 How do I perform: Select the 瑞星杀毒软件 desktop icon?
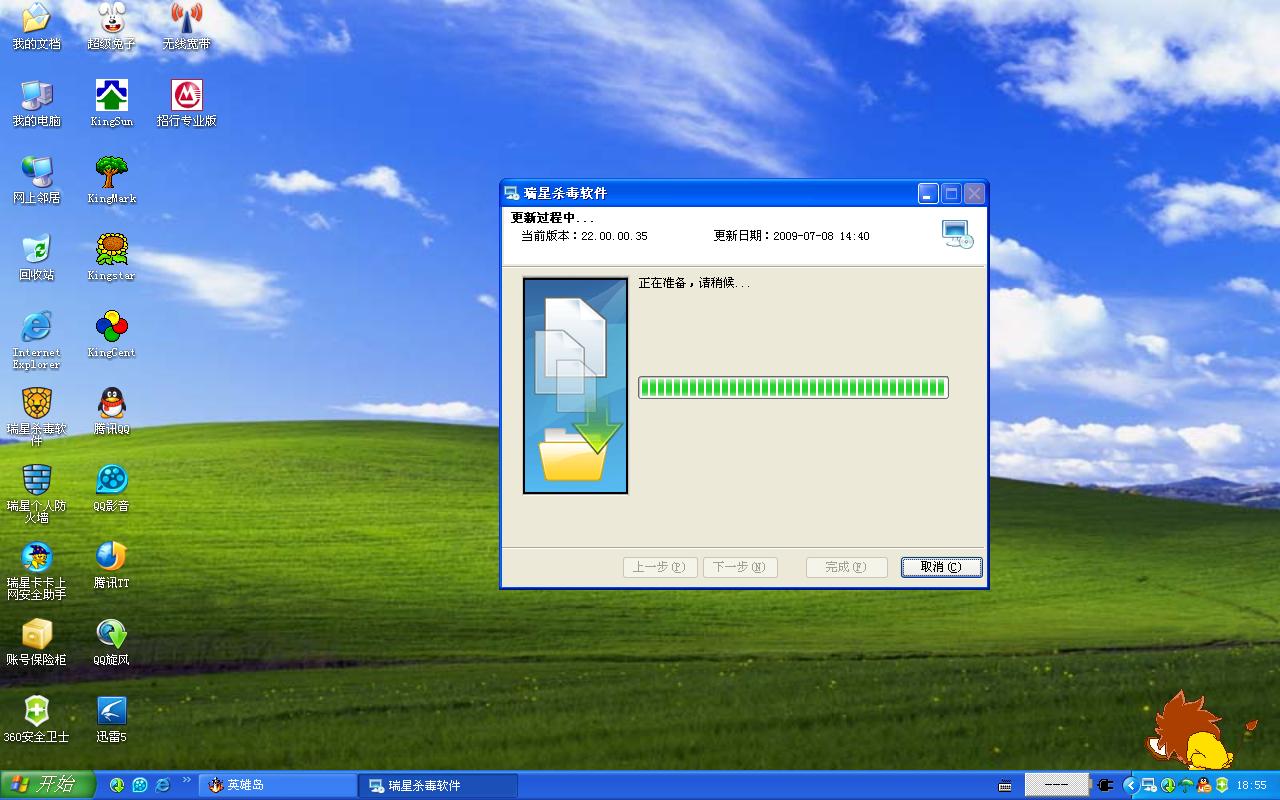pos(36,417)
